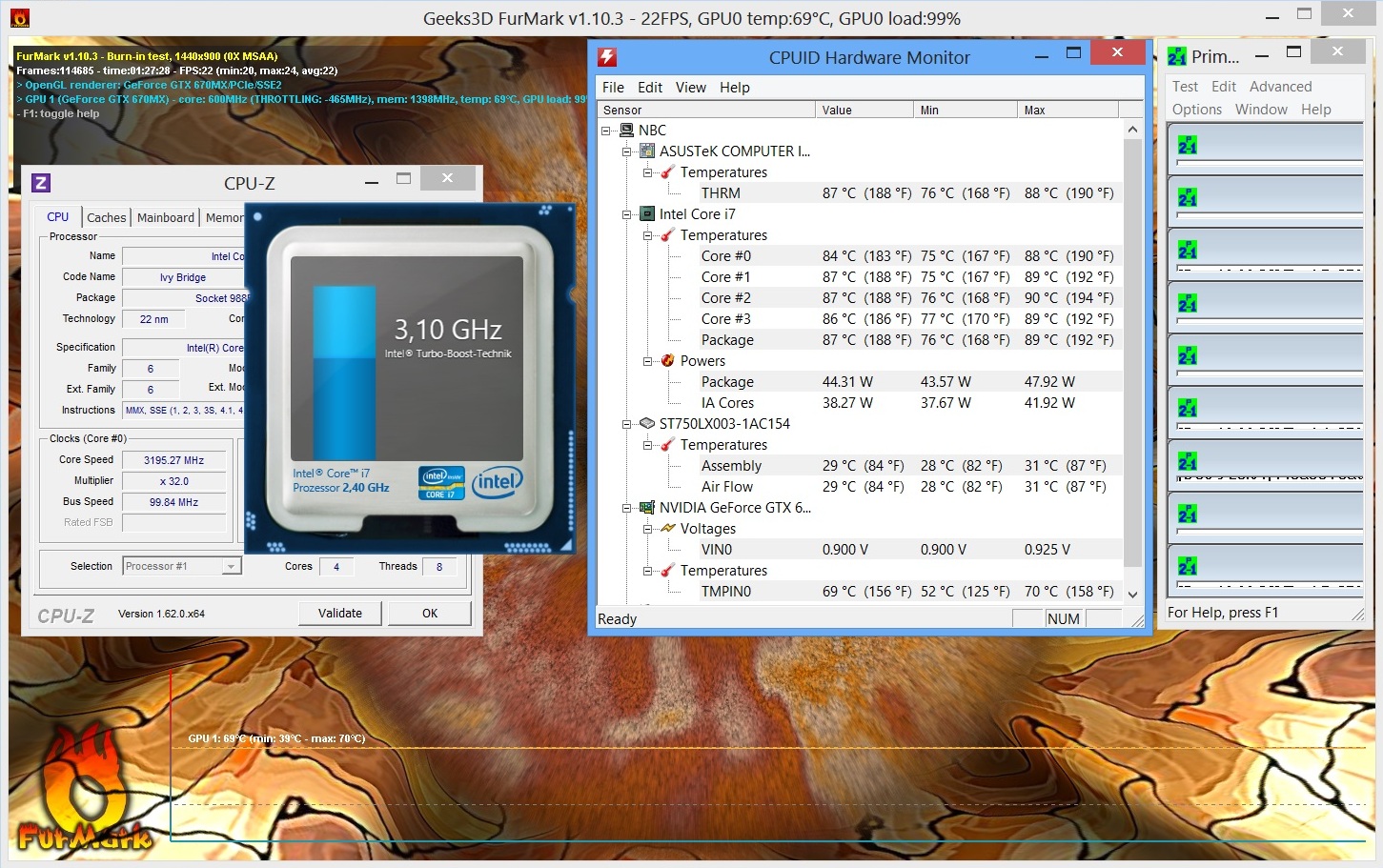Click the OK button in CPU-Z

[430, 613]
